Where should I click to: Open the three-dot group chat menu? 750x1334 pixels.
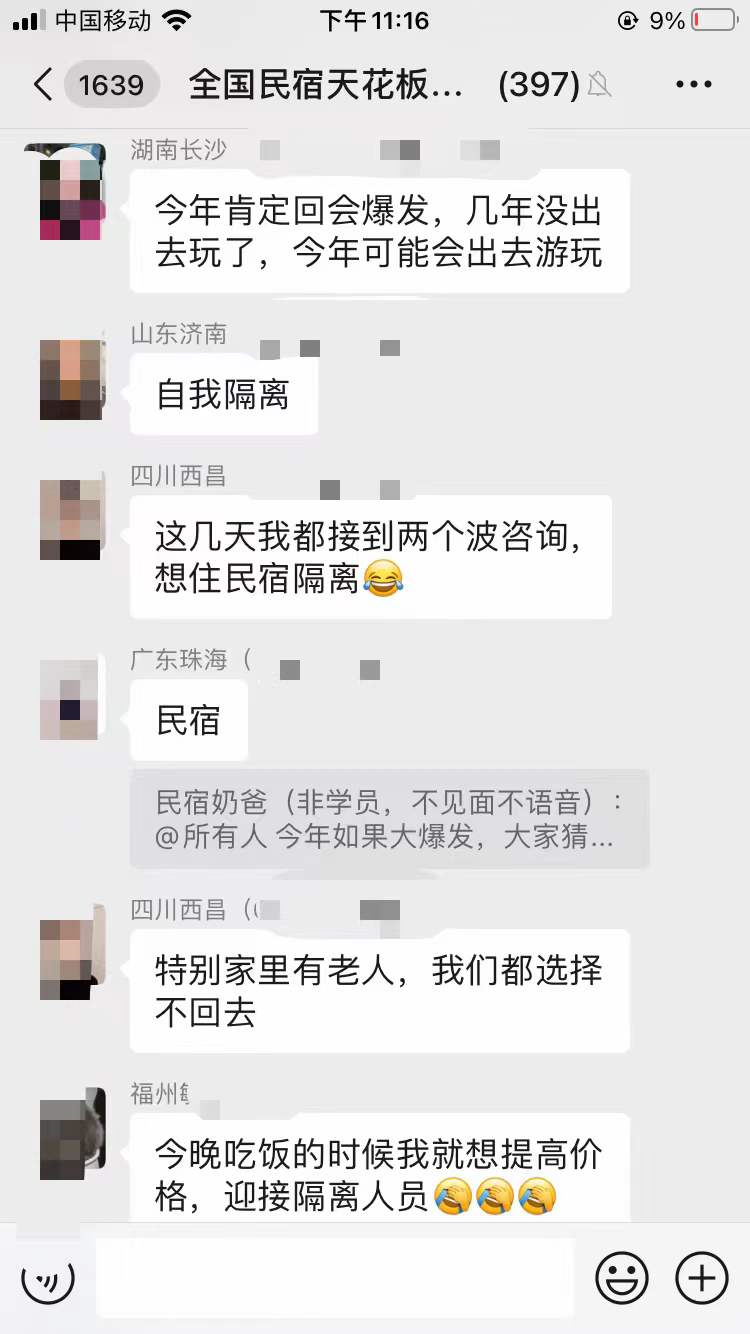pyautogui.click(x=694, y=85)
